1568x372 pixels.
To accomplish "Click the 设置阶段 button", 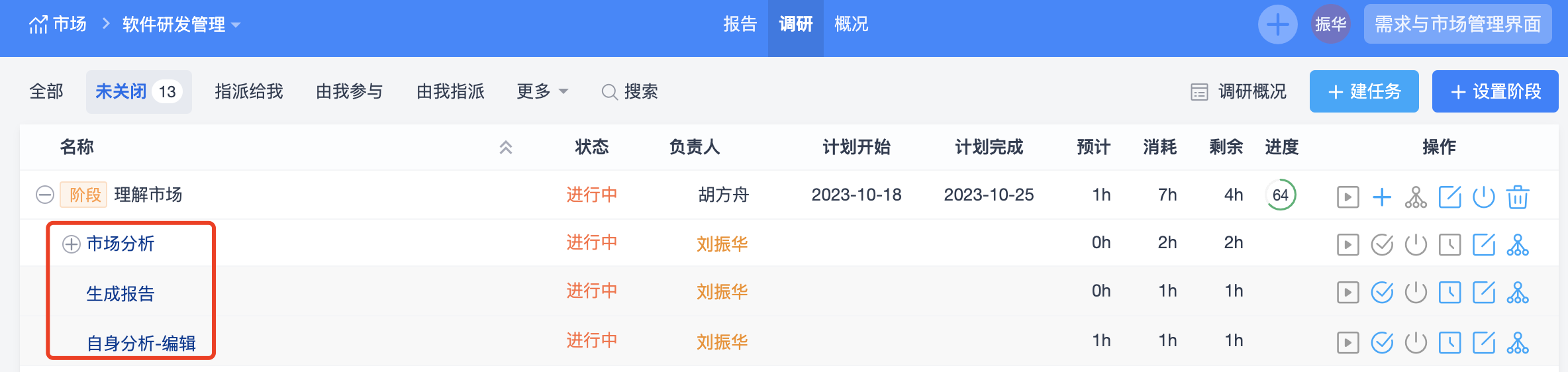I will (x=1495, y=91).
